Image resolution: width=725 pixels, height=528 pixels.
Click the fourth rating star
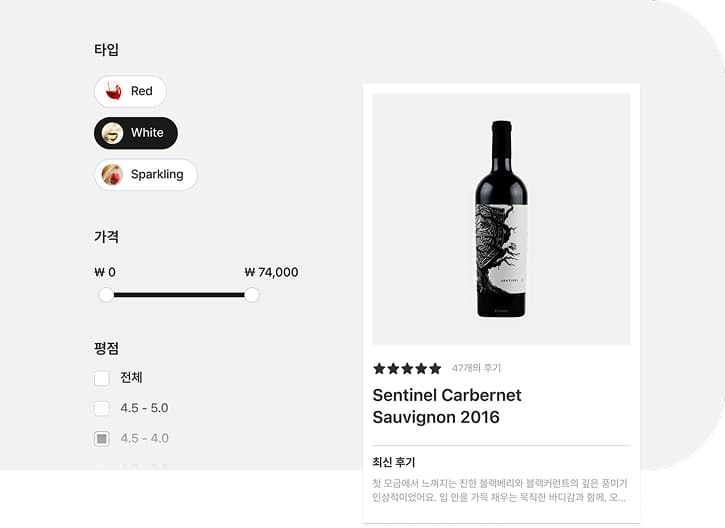coord(421,368)
